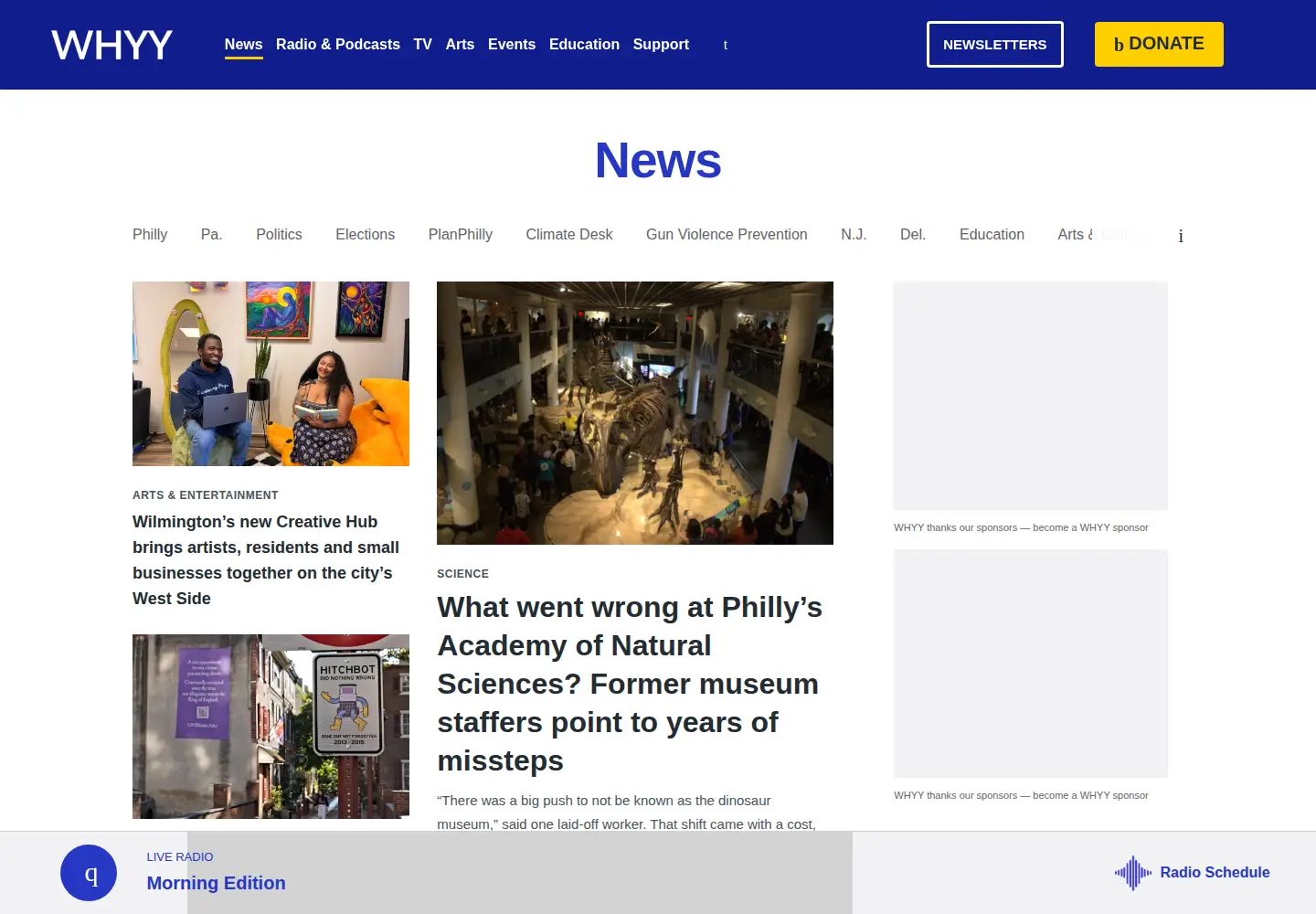The width and height of the screenshot is (1316, 914).
Task: Select Gun Violence Prevention category
Action: (x=727, y=235)
